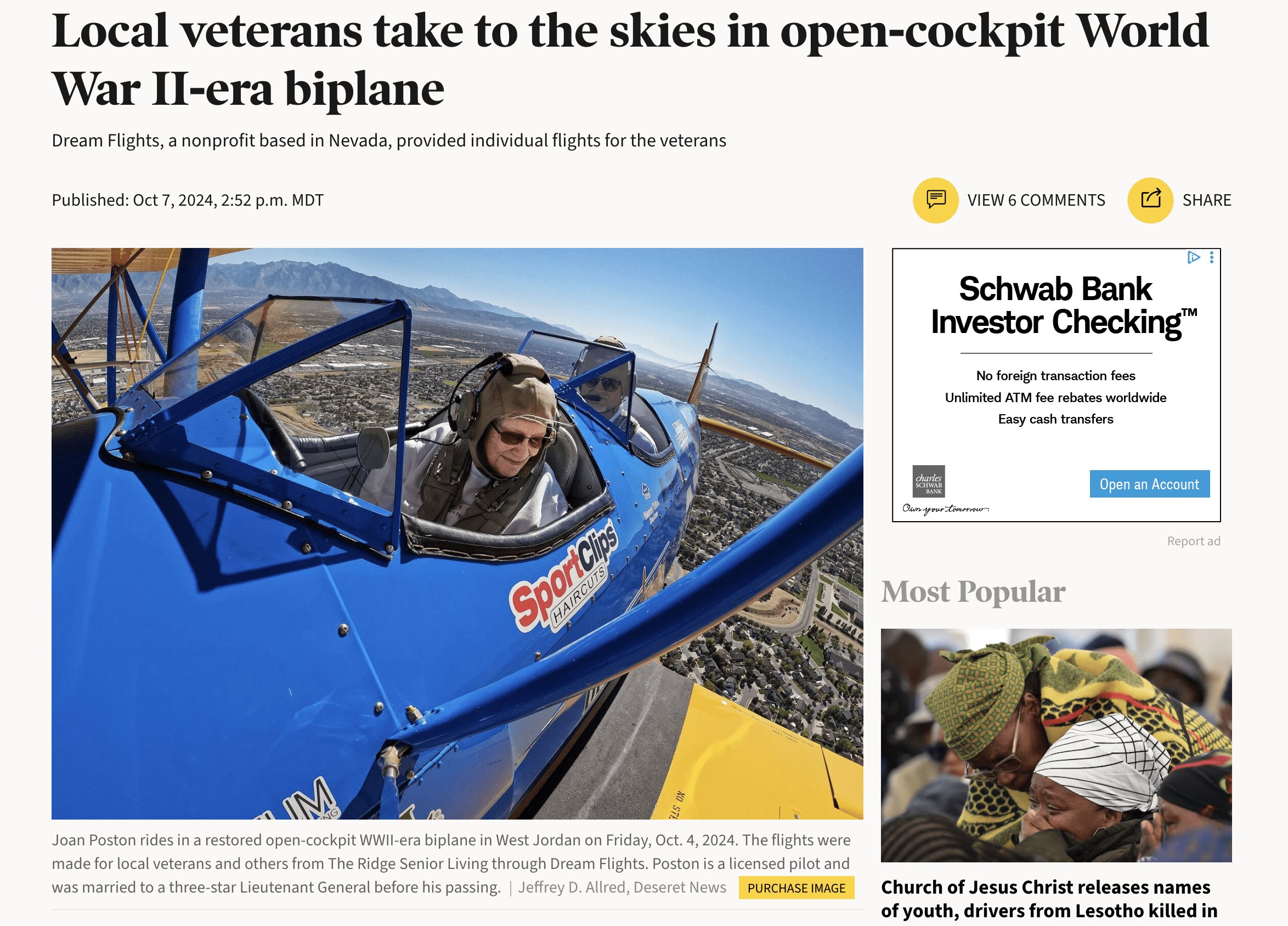Open the biplane main article photo

pos(457,533)
